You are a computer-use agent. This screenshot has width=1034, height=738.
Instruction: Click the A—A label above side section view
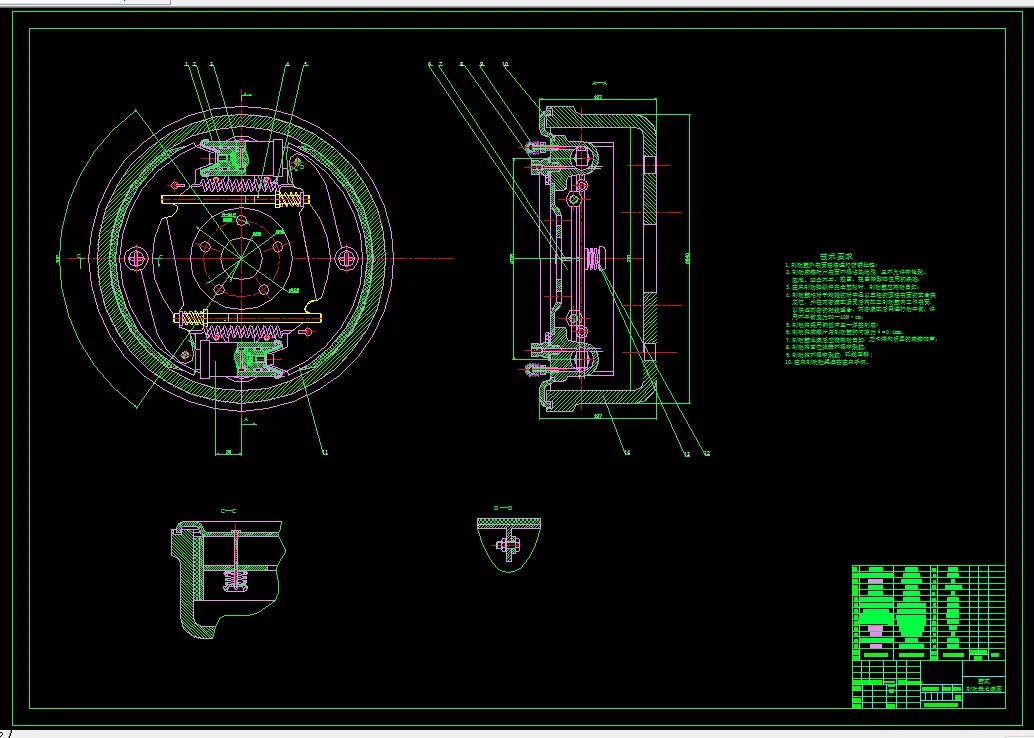pos(599,83)
